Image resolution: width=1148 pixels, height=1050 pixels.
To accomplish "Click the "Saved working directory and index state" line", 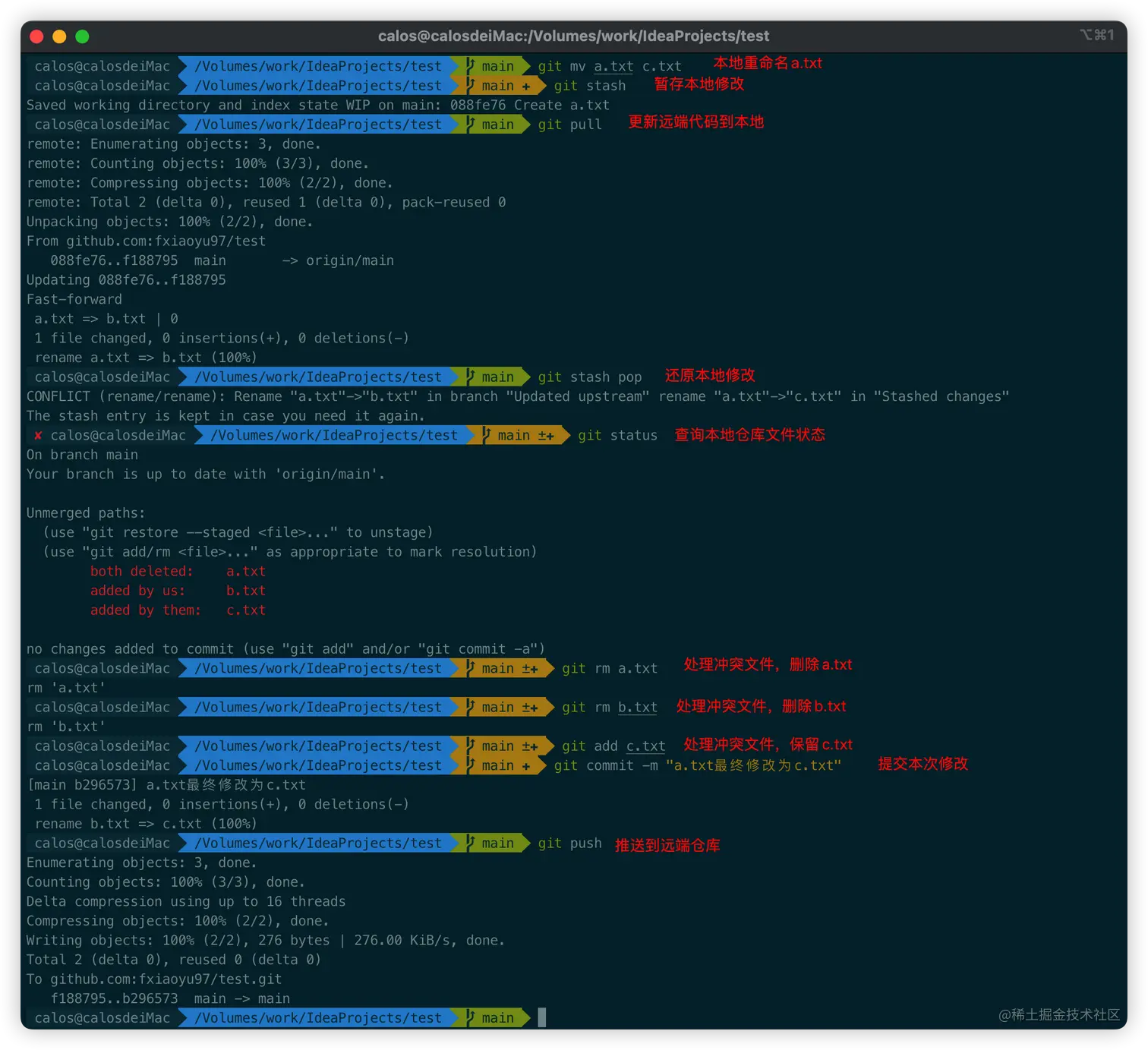I will point(317,106).
